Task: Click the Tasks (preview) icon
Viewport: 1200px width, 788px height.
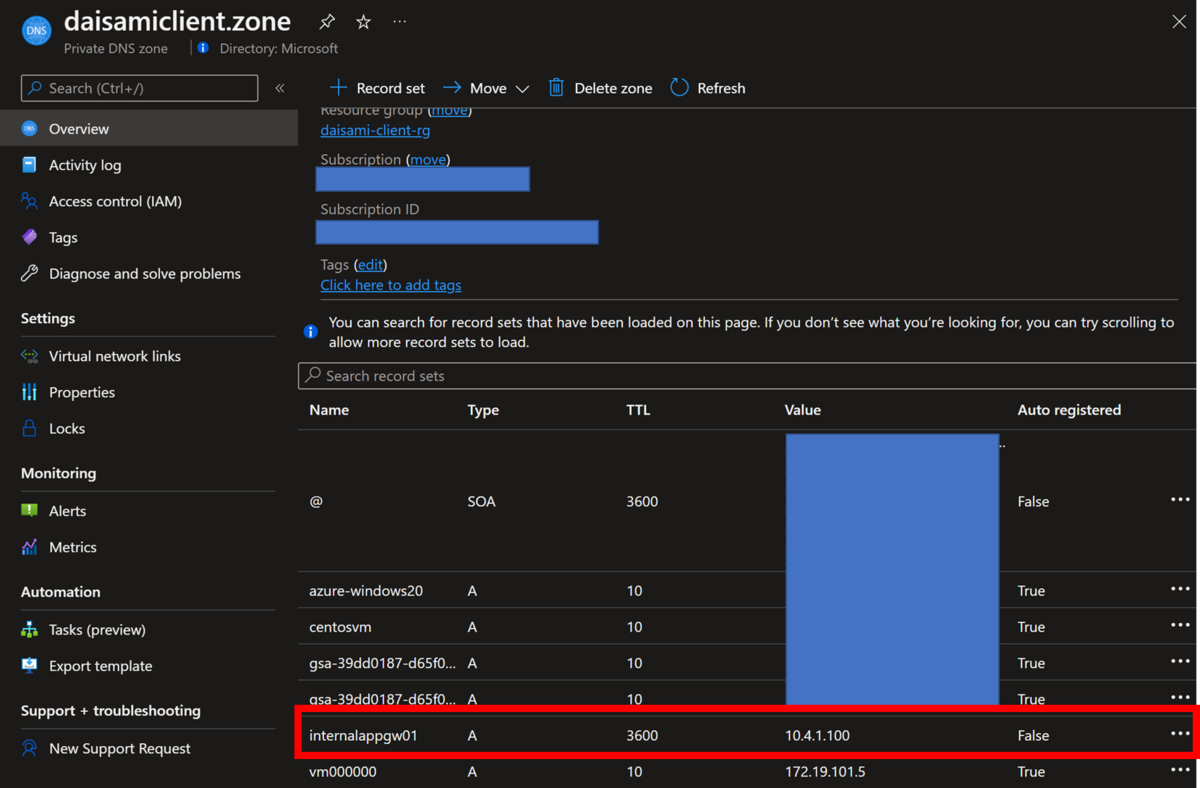Action: click(29, 630)
